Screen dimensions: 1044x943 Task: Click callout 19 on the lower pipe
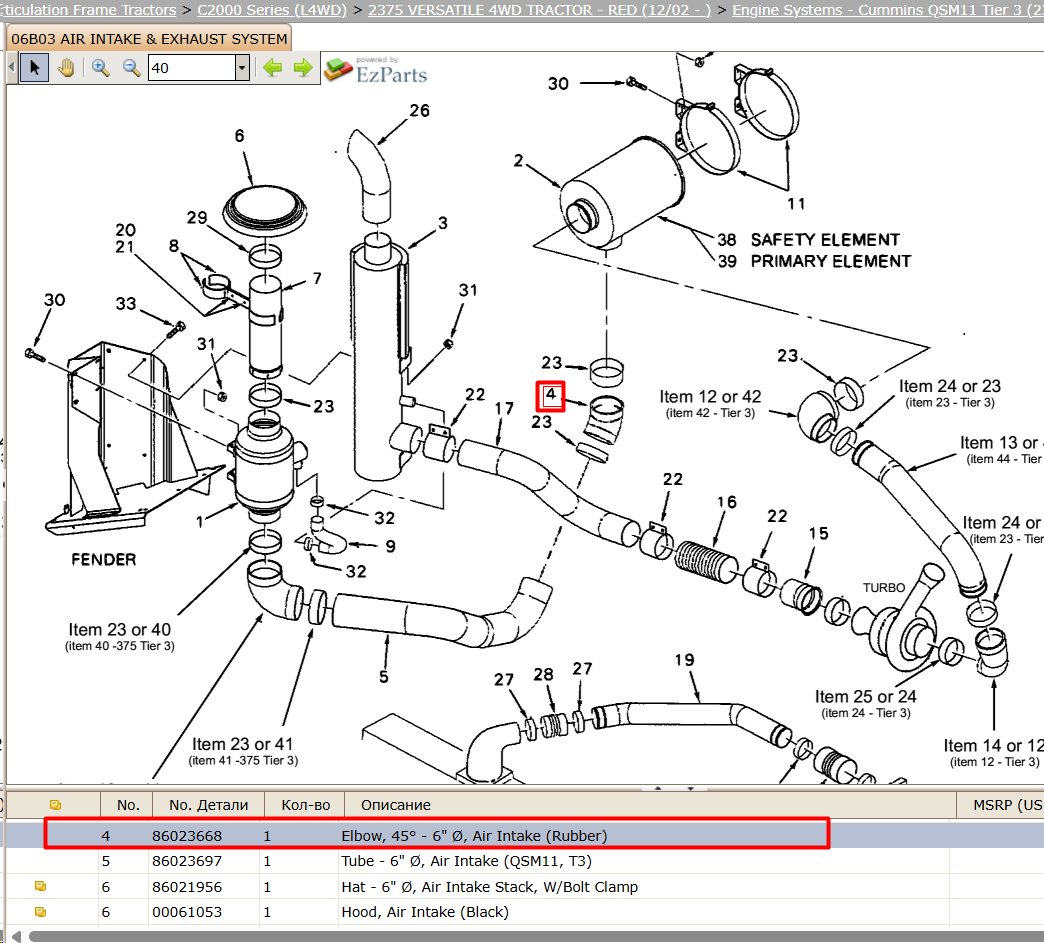coord(684,660)
